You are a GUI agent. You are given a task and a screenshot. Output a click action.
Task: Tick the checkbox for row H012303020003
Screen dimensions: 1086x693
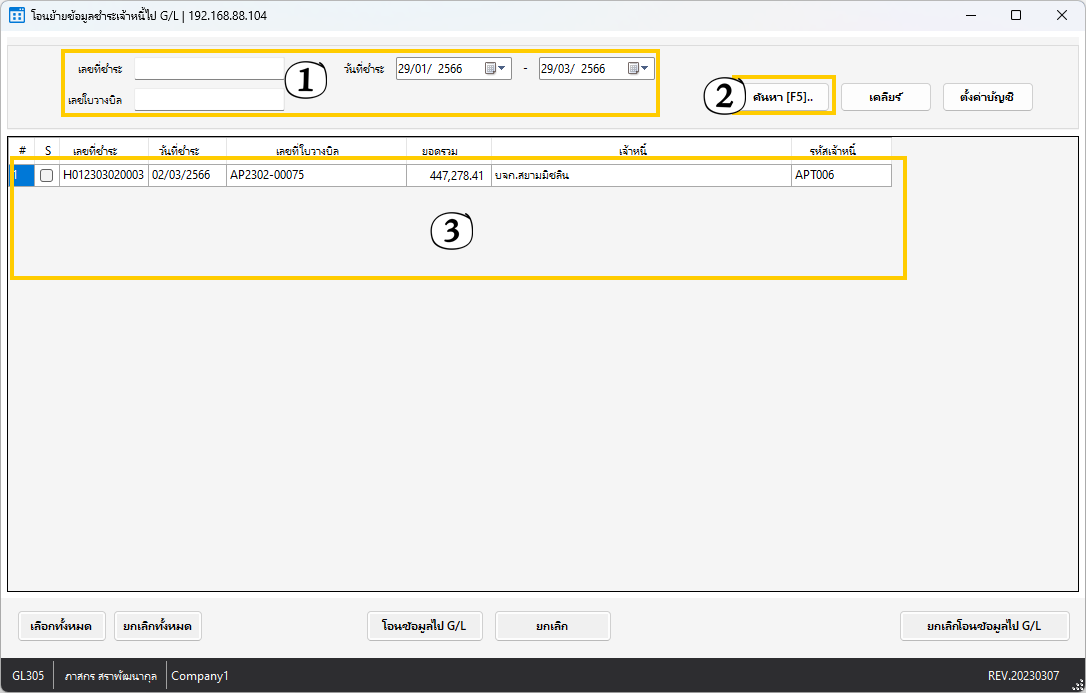[x=46, y=175]
